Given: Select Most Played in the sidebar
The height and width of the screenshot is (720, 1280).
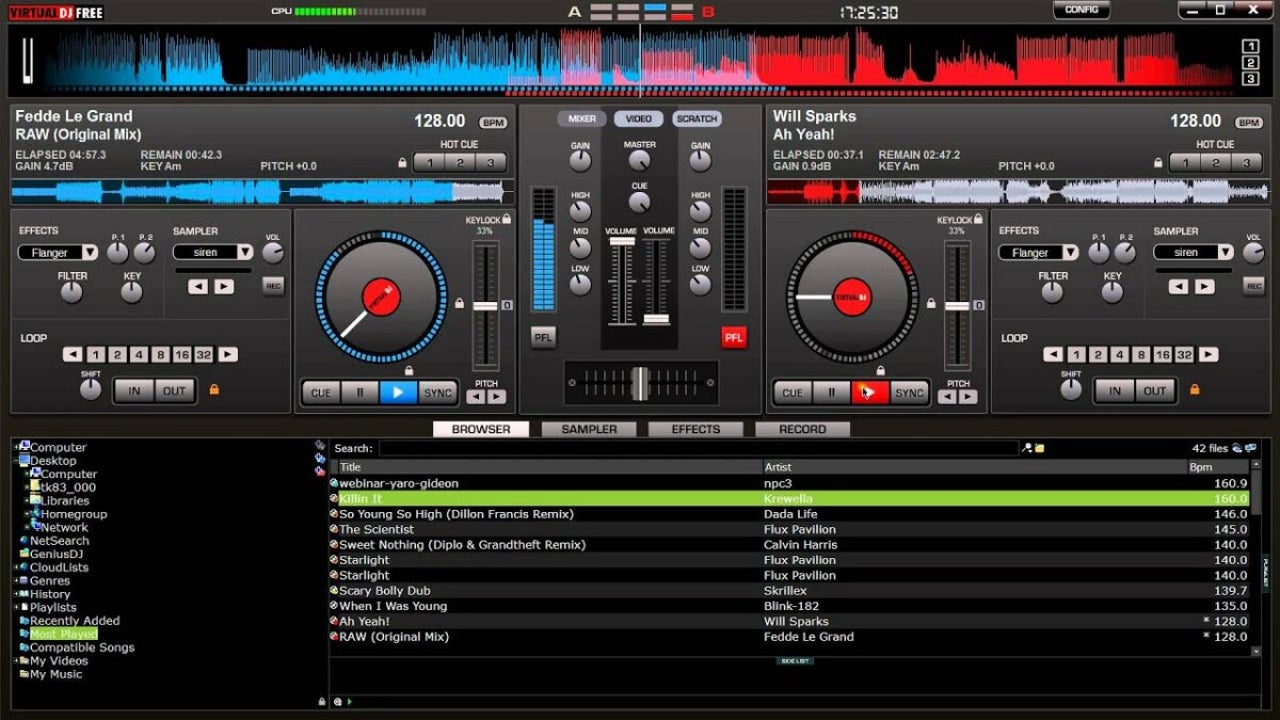Looking at the screenshot, I should click(x=62, y=633).
